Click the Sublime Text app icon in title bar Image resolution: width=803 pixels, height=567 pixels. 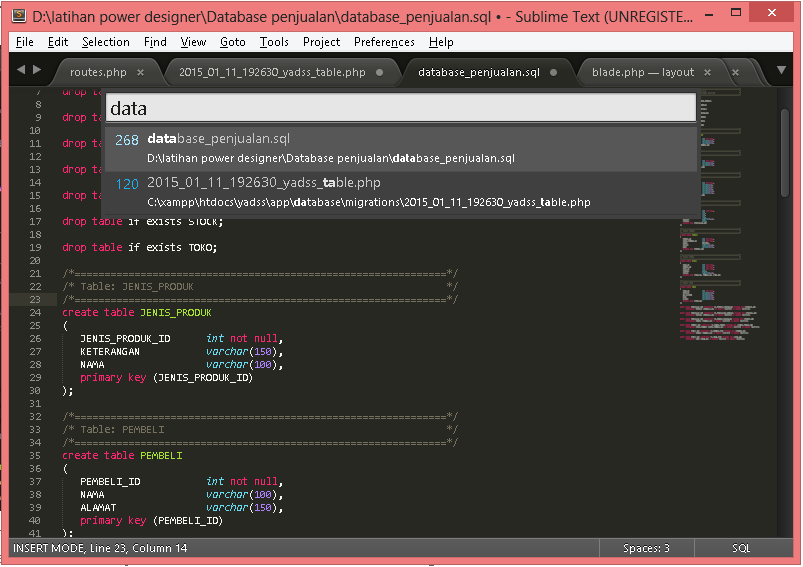point(19,16)
